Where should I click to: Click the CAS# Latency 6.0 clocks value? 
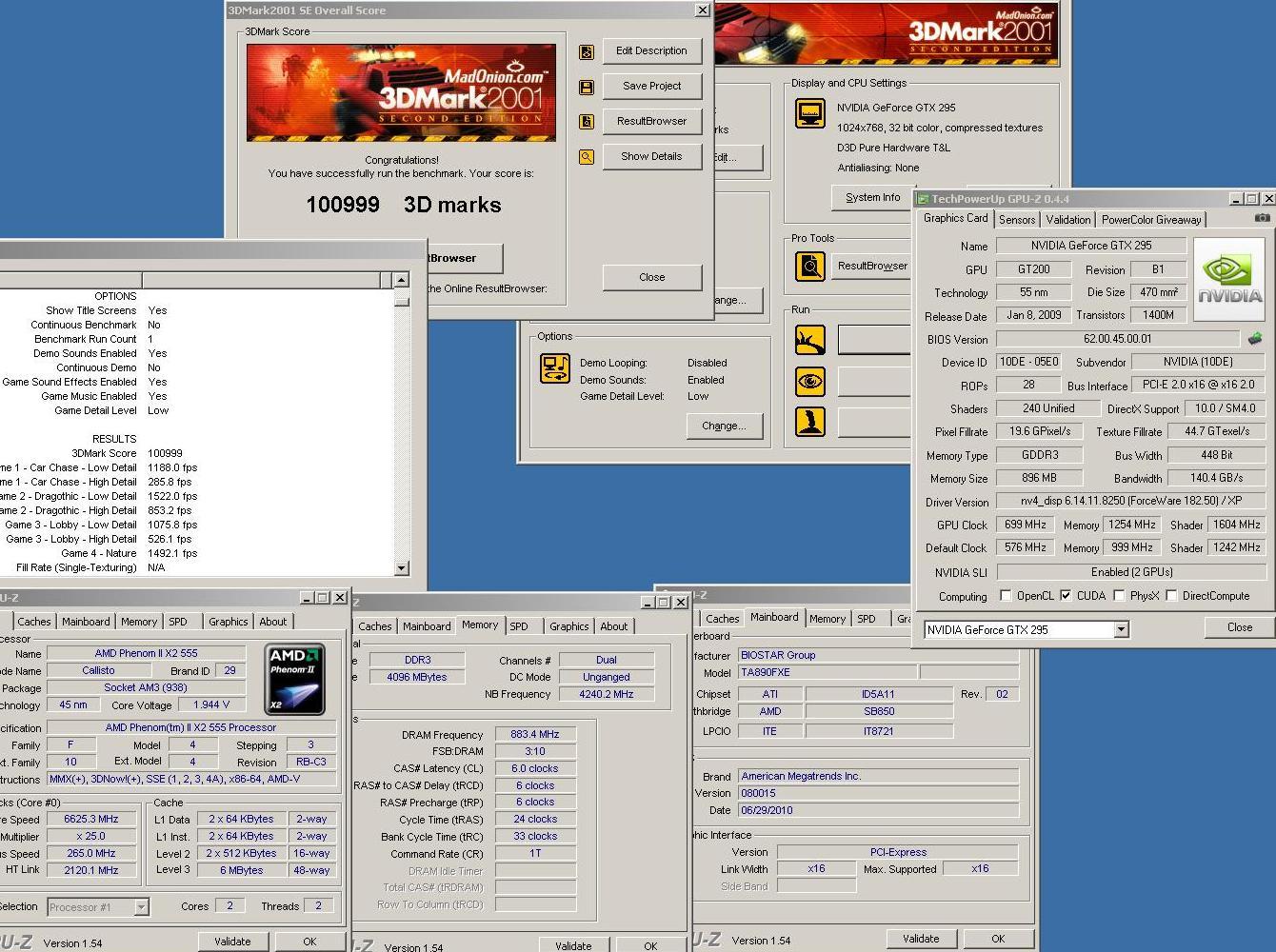[535, 769]
